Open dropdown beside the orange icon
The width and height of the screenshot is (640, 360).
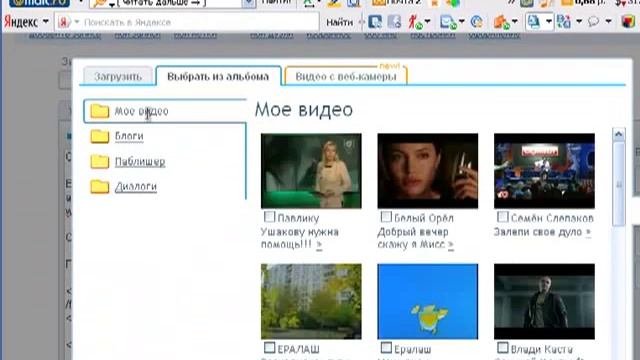click(x=515, y=21)
